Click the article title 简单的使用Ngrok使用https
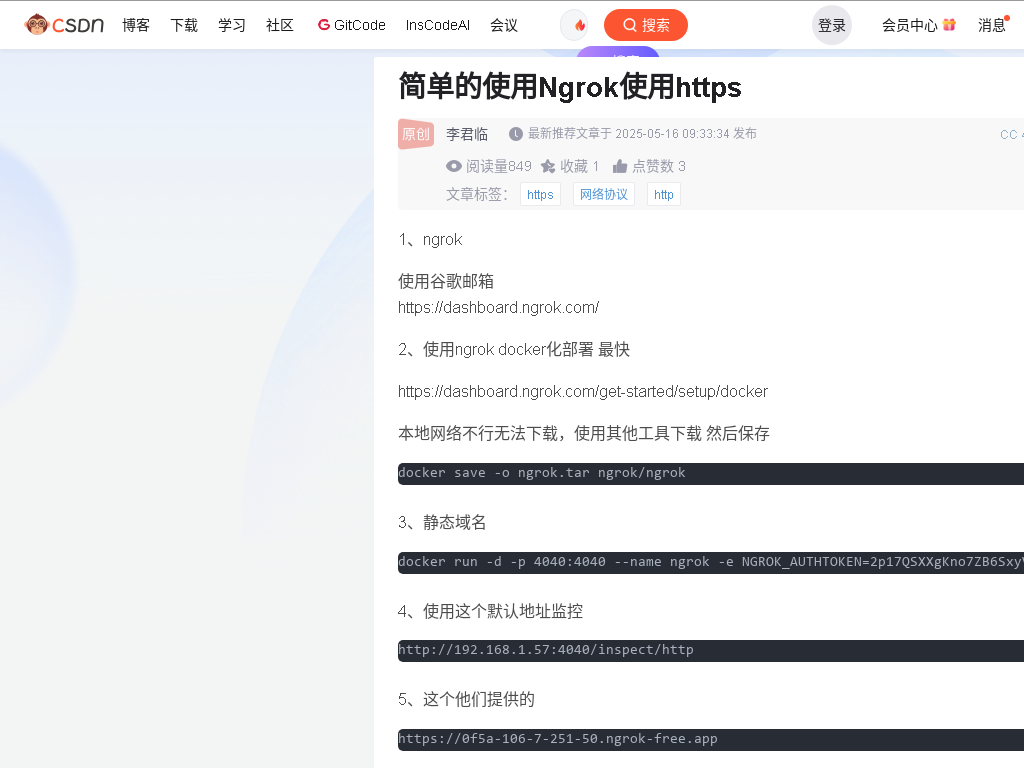This screenshot has height=768, width=1024. 569,87
